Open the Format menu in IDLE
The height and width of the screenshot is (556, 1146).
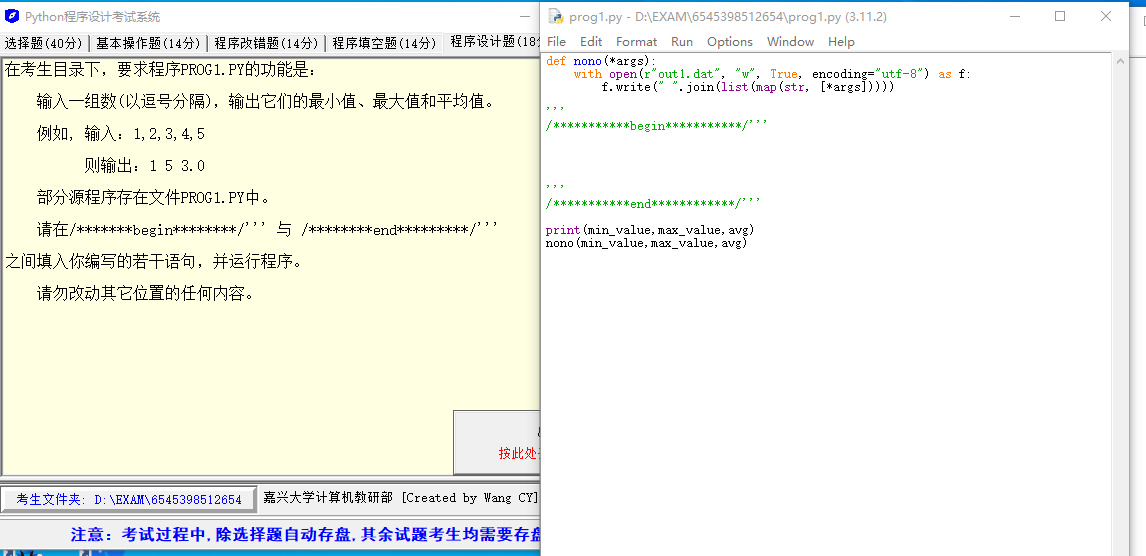(637, 42)
